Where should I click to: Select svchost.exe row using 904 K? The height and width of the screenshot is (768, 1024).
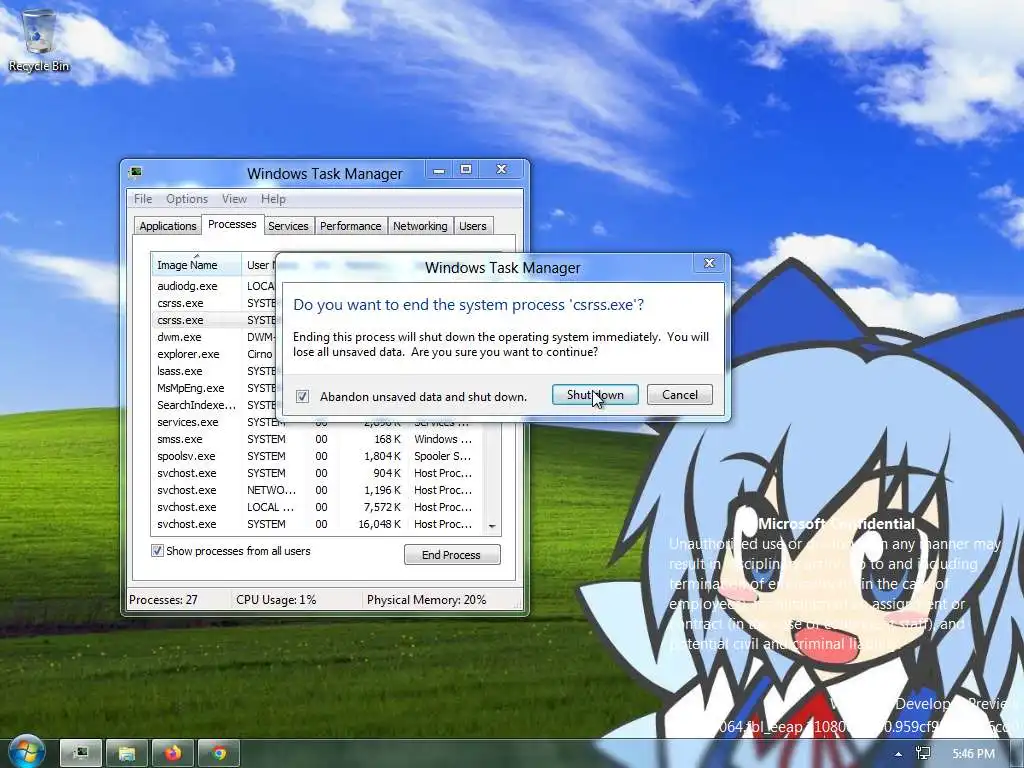(319, 473)
